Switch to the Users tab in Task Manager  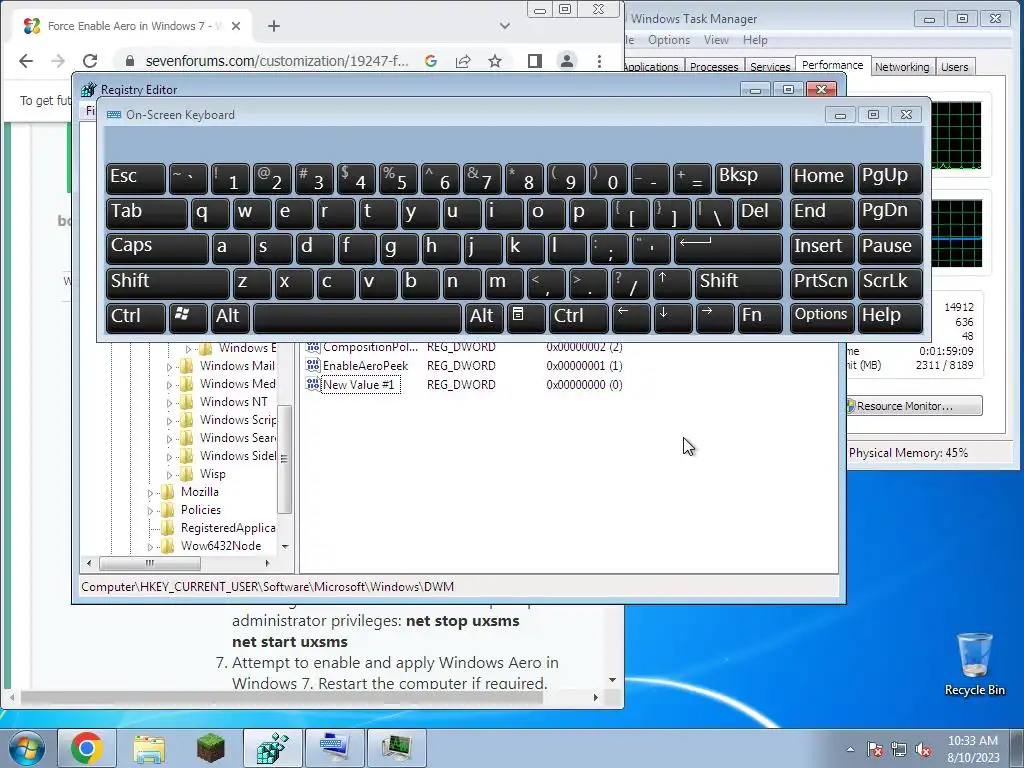pyautogui.click(x=955, y=67)
